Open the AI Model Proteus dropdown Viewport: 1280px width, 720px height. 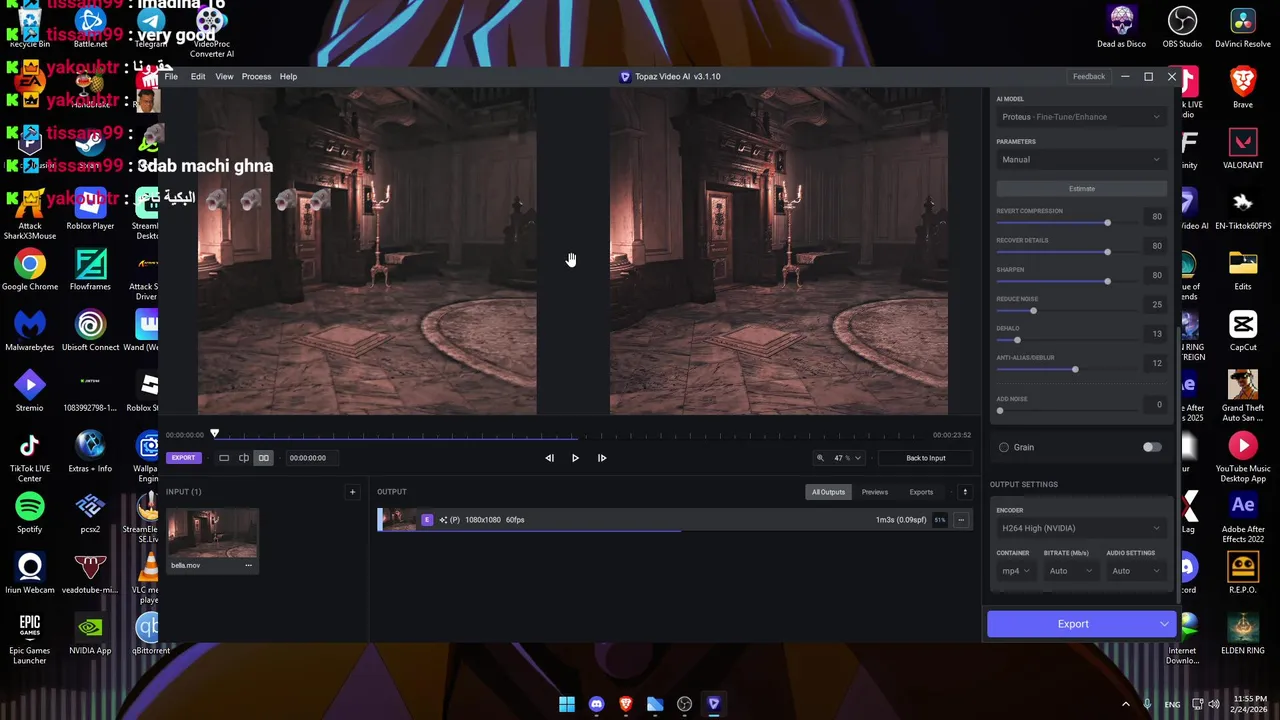point(1081,117)
